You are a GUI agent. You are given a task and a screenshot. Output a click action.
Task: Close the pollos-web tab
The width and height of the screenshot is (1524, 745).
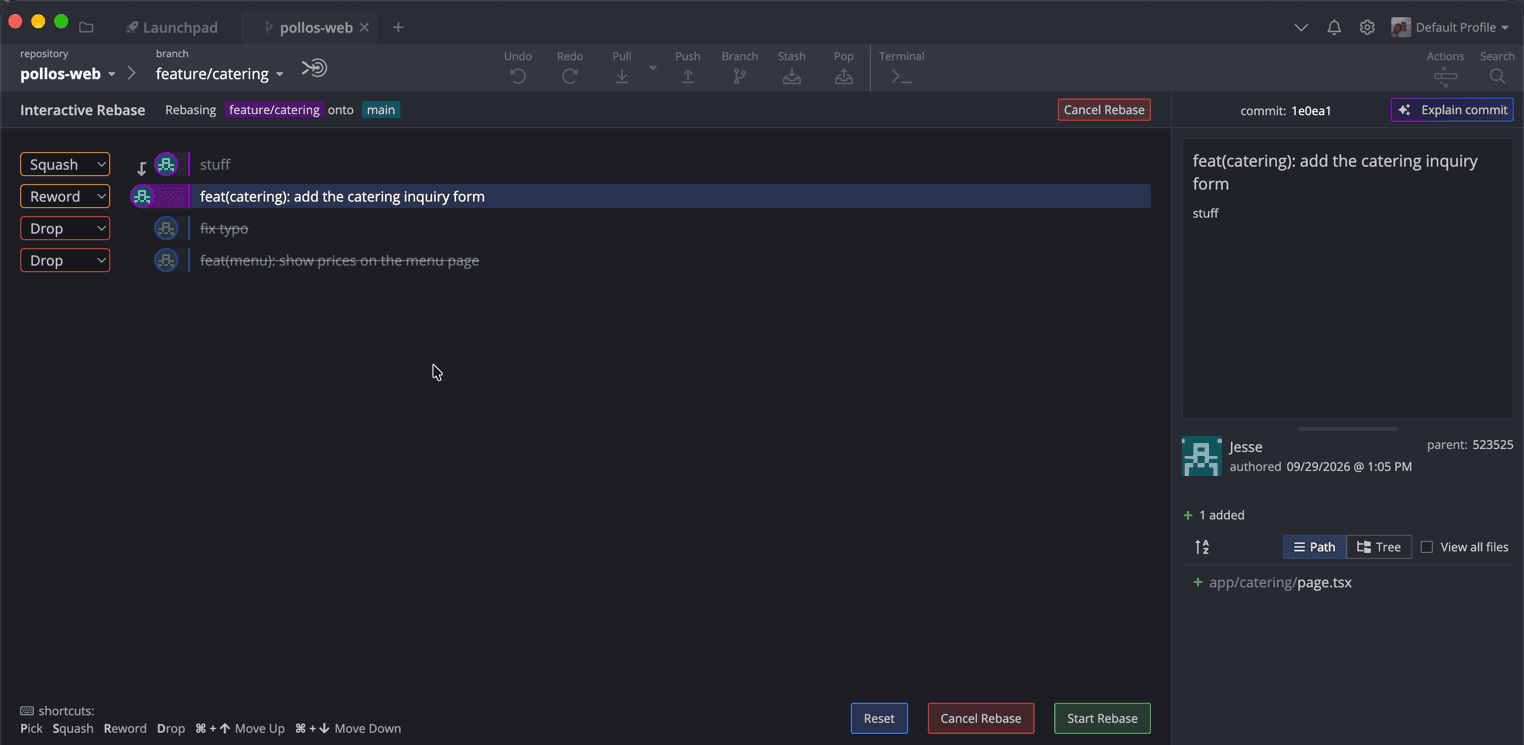coord(364,27)
